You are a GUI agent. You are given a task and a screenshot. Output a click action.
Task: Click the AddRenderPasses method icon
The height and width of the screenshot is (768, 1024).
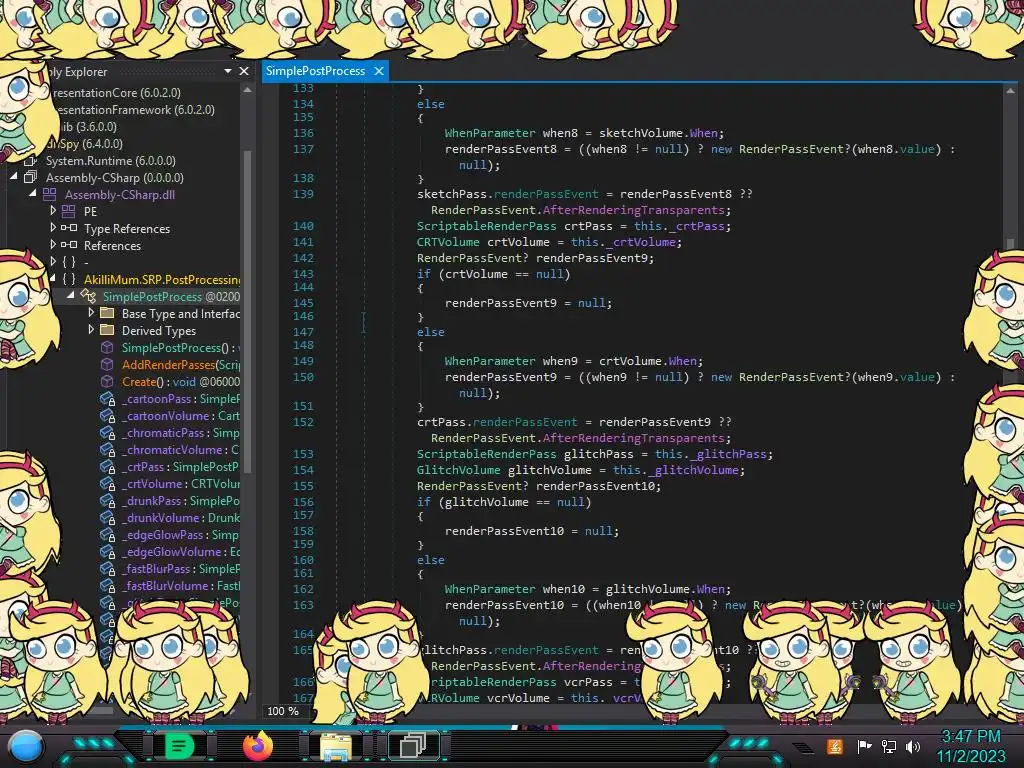(x=107, y=364)
